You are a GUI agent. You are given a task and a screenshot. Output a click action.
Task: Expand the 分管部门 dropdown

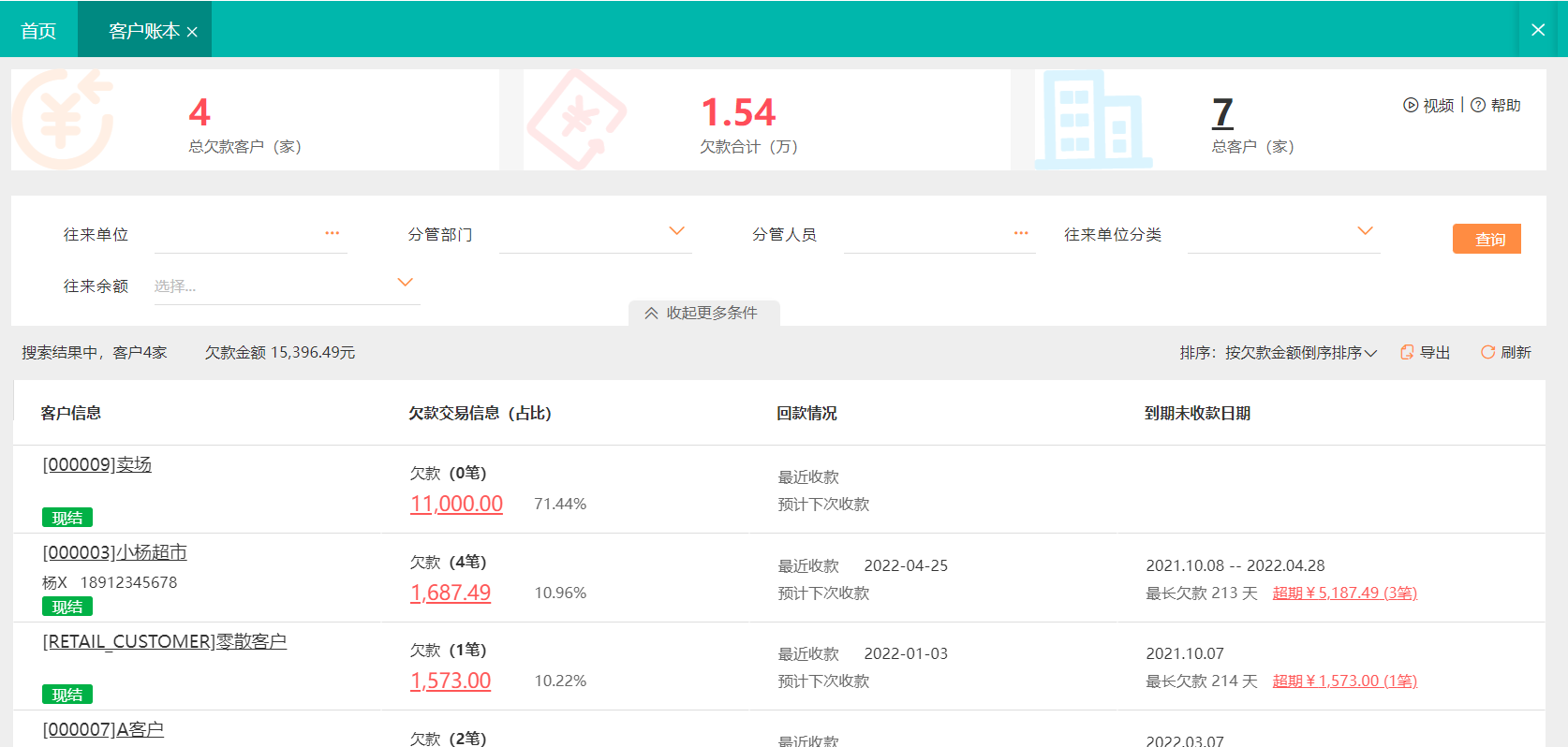point(676,231)
